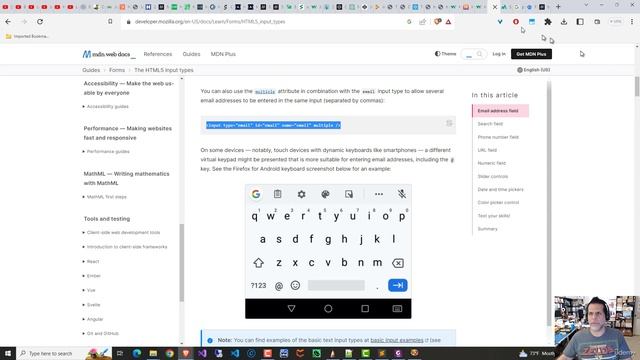Jump to Summary section
This screenshot has width=640, height=360.
point(487,229)
